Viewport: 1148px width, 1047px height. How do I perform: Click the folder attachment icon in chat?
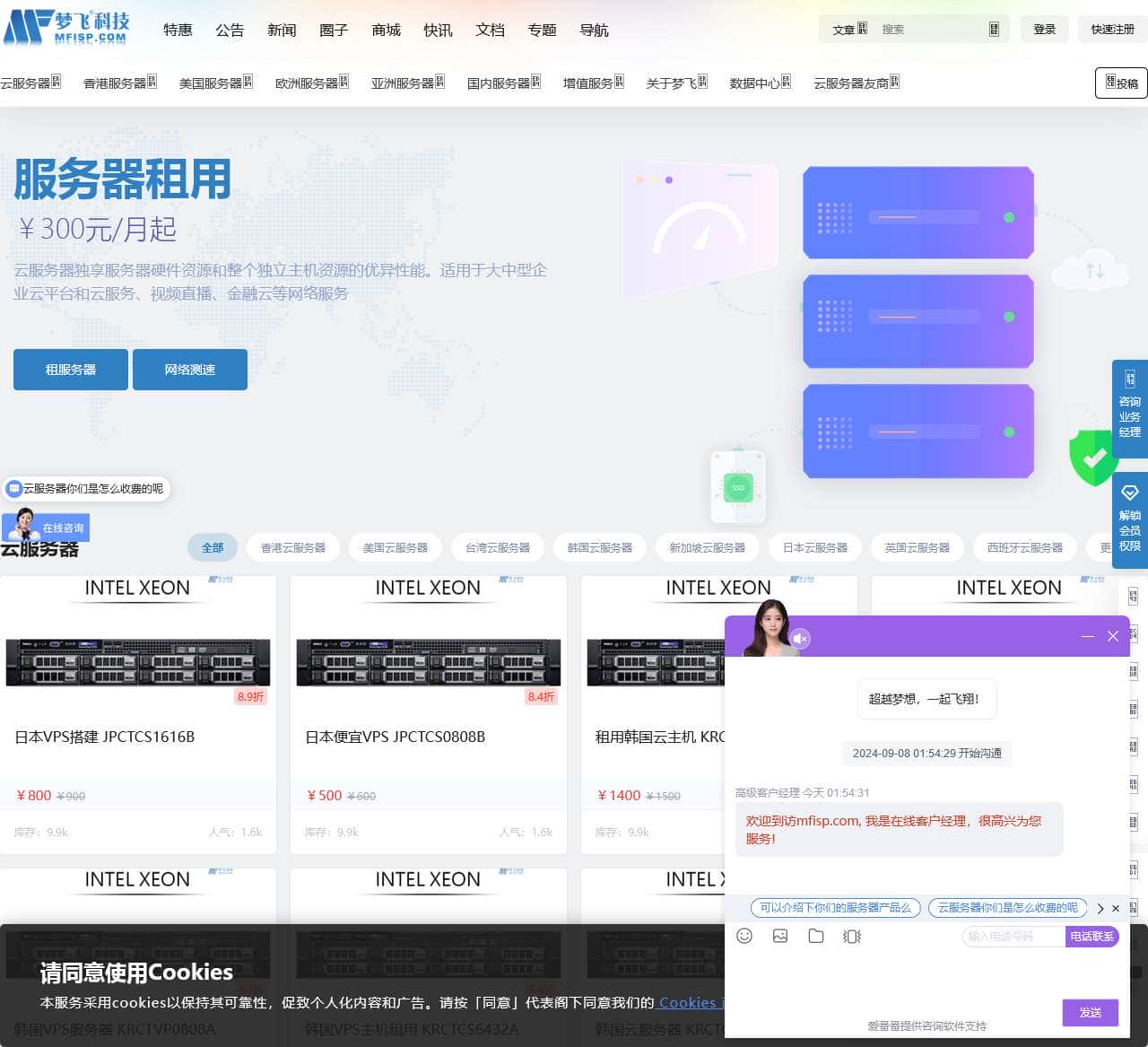click(816, 936)
